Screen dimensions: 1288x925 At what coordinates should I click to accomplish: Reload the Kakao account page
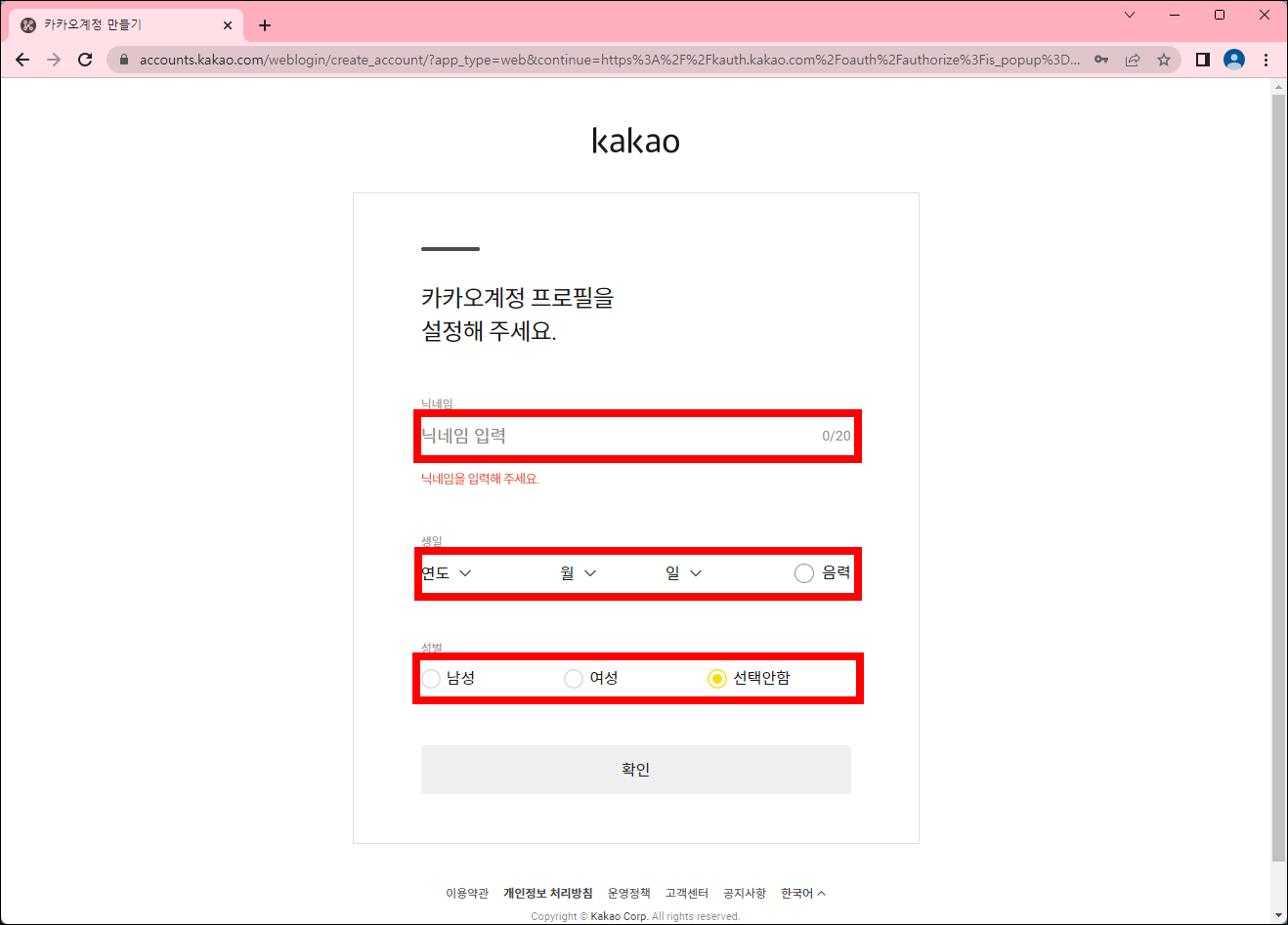85,60
